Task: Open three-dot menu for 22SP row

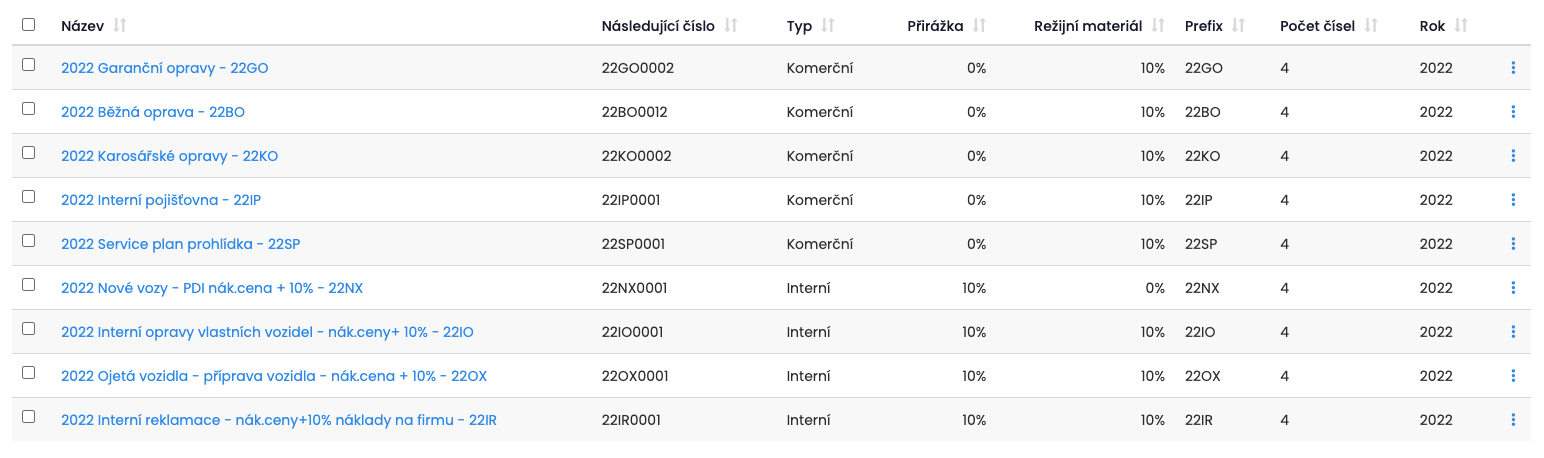Action: pos(1513,244)
